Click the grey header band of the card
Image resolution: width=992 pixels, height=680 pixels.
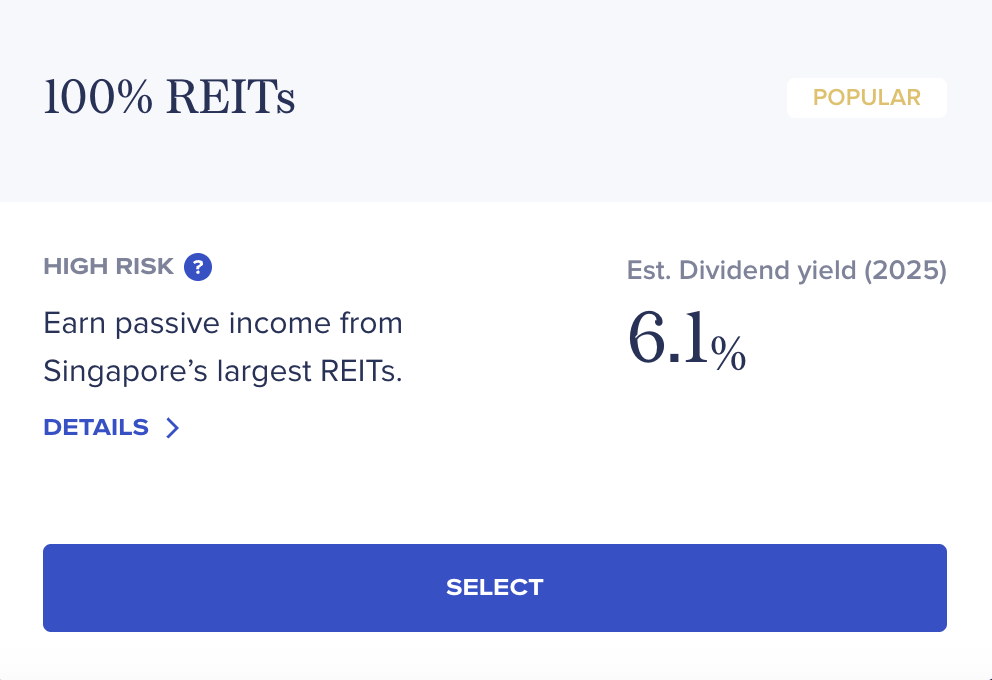[x=496, y=101]
